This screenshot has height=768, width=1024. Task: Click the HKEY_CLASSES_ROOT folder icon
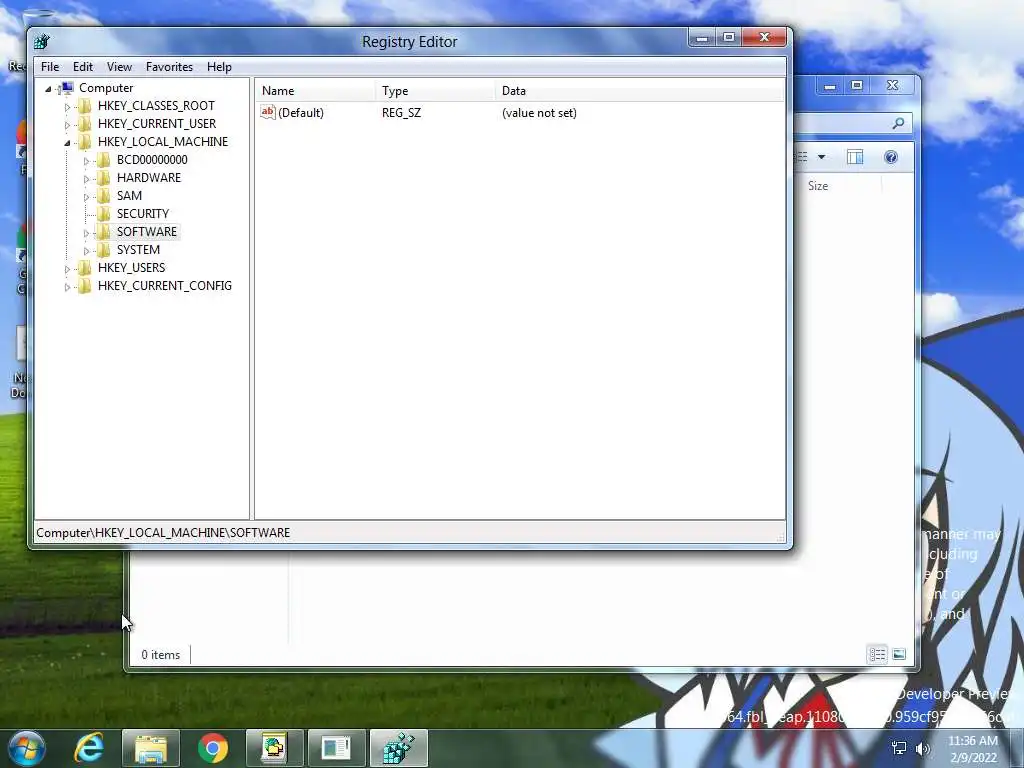pyautogui.click(x=85, y=106)
